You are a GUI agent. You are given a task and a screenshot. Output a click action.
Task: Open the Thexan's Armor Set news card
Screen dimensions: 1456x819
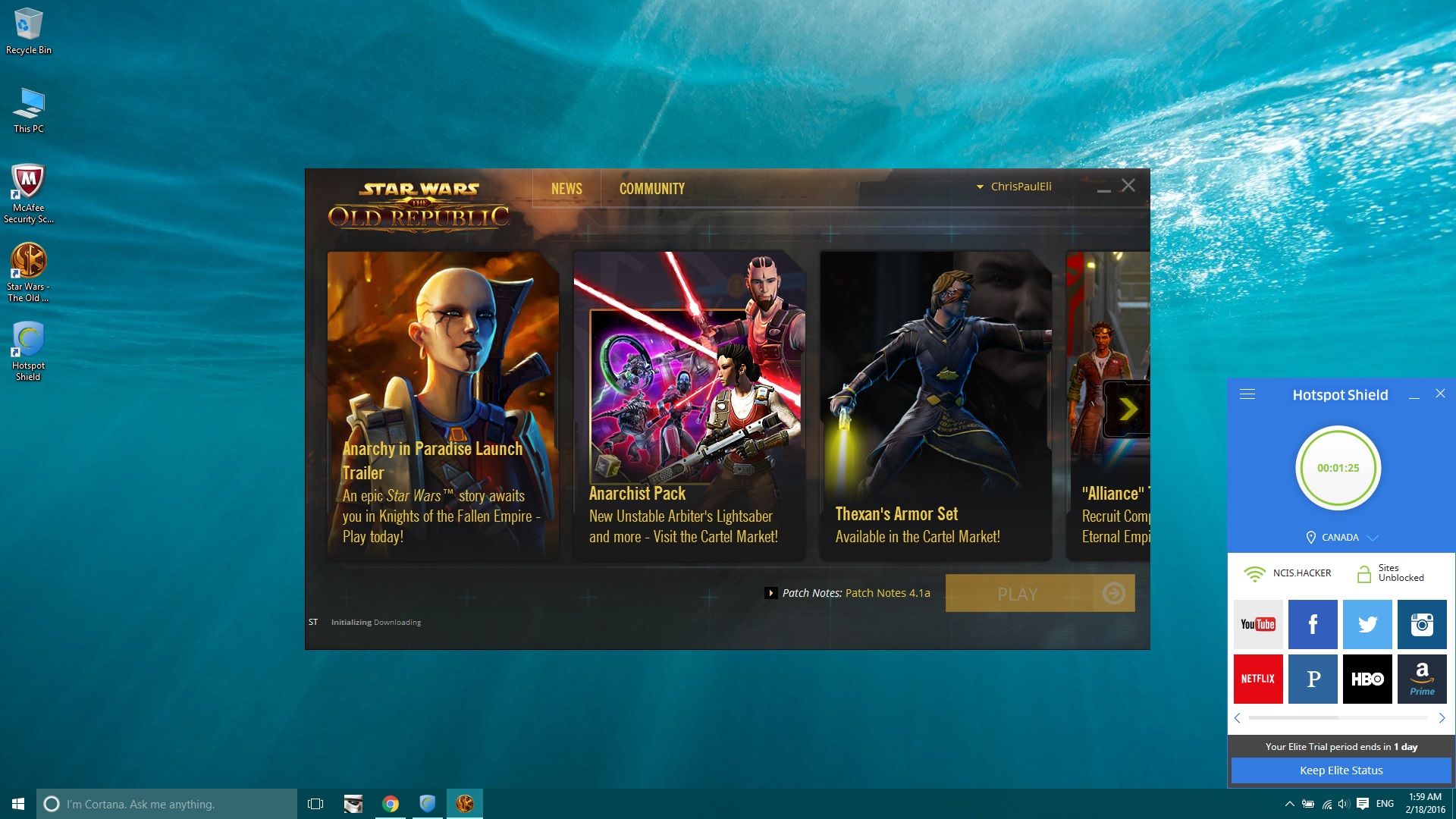(x=936, y=406)
